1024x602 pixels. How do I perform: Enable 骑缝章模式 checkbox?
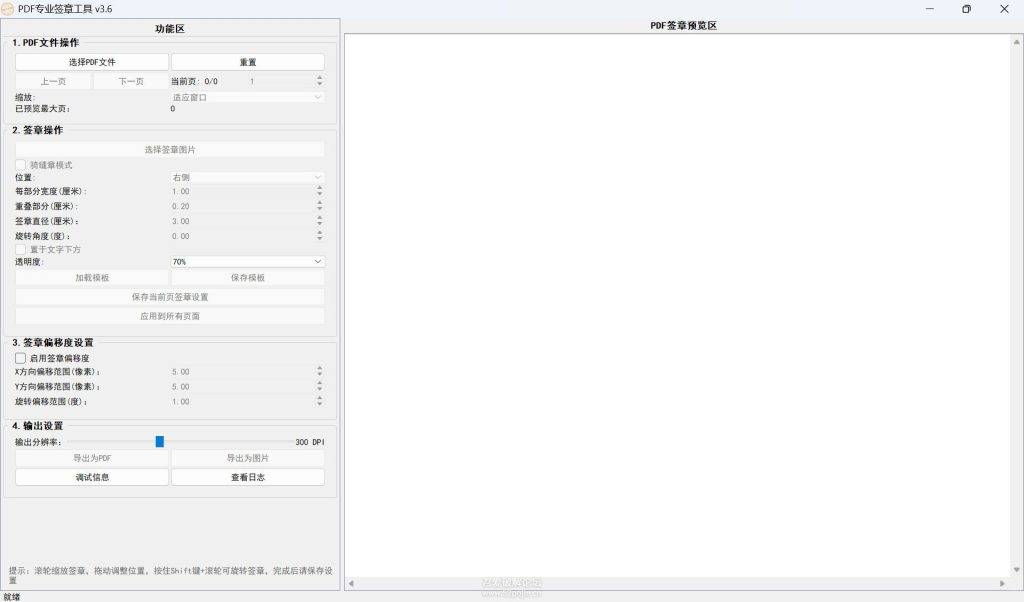tap(20, 165)
